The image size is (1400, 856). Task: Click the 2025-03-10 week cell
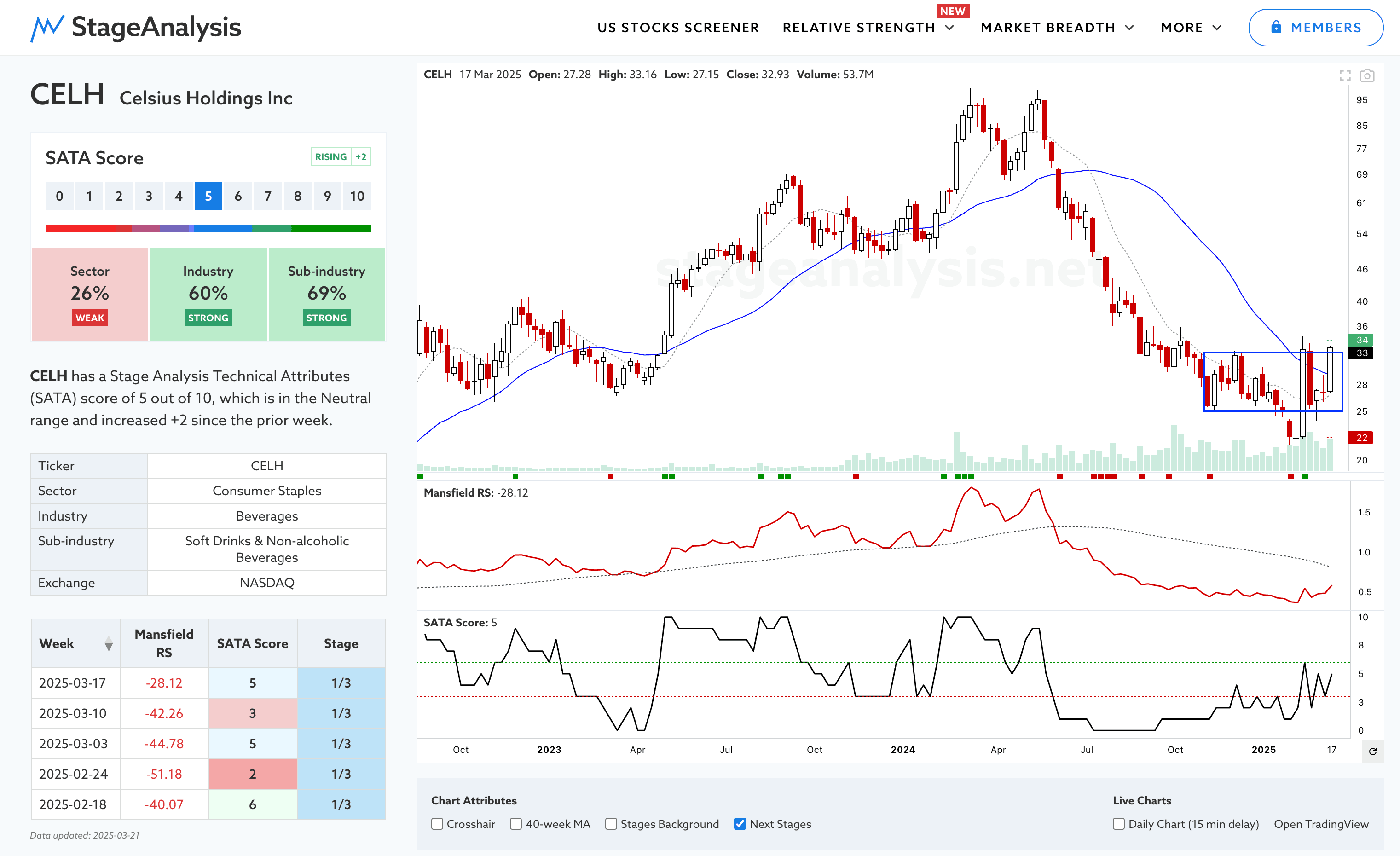[x=75, y=713]
